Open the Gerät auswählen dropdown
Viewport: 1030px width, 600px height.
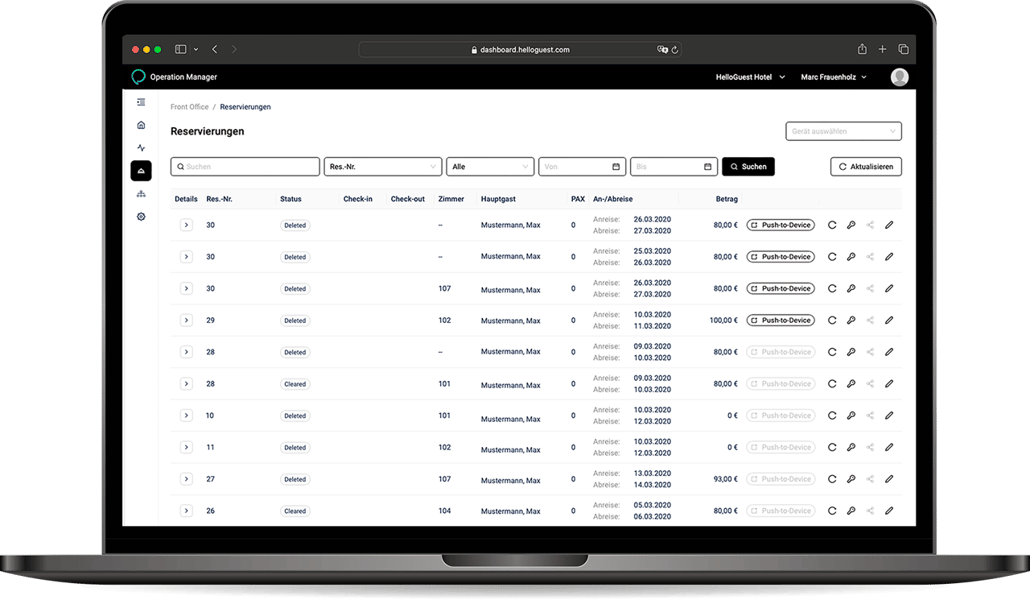pos(843,131)
